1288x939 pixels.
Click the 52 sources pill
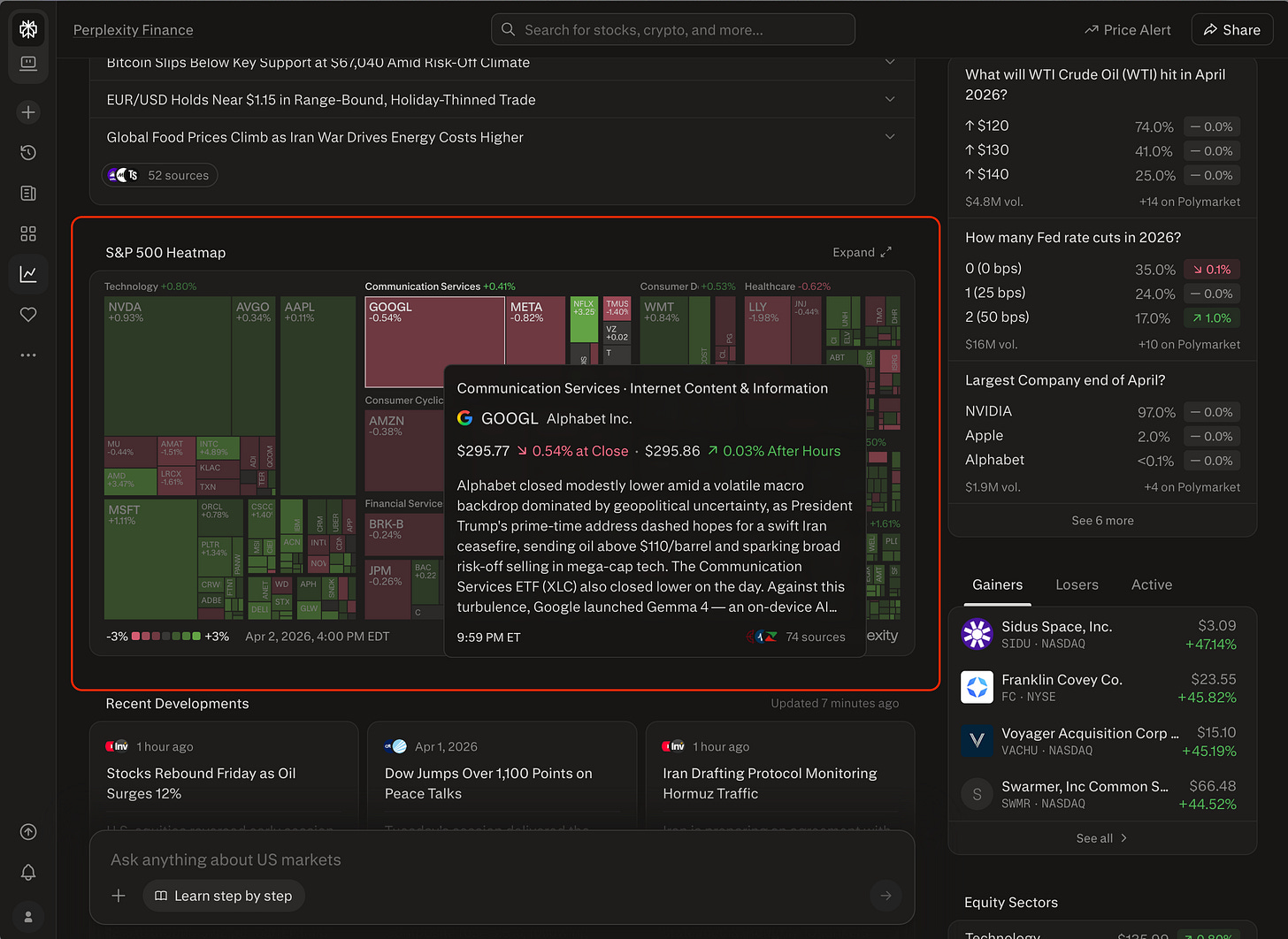click(x=159, y=174)
